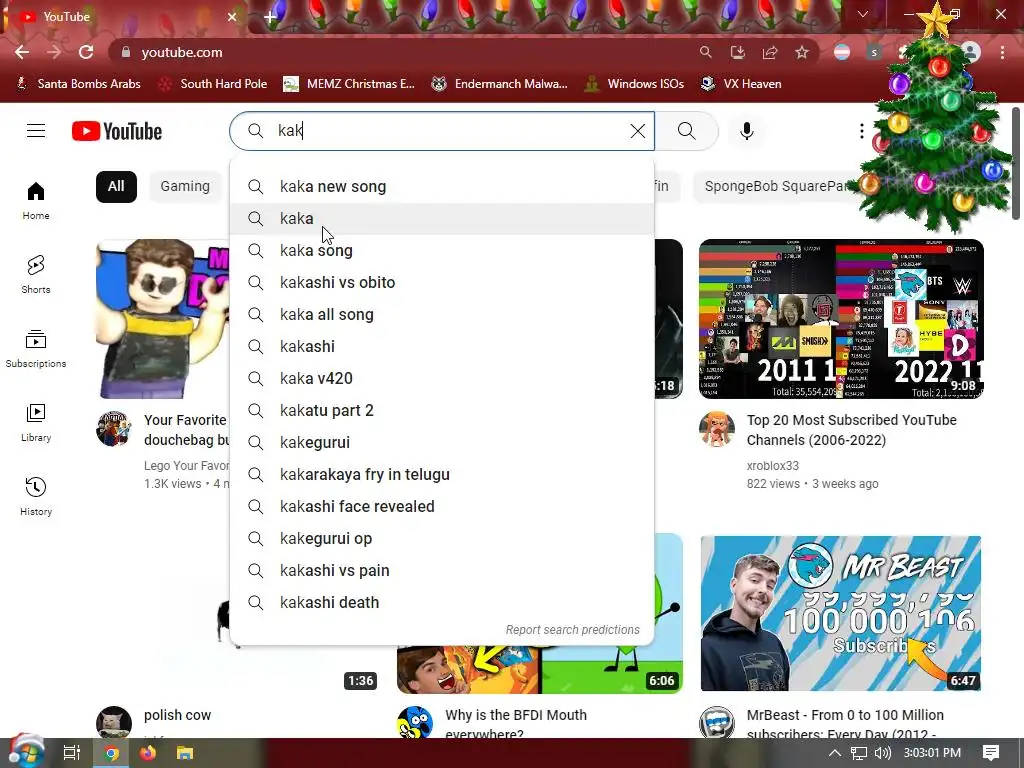Open MEMZ Christmas bookmark

tap(349, 84)
